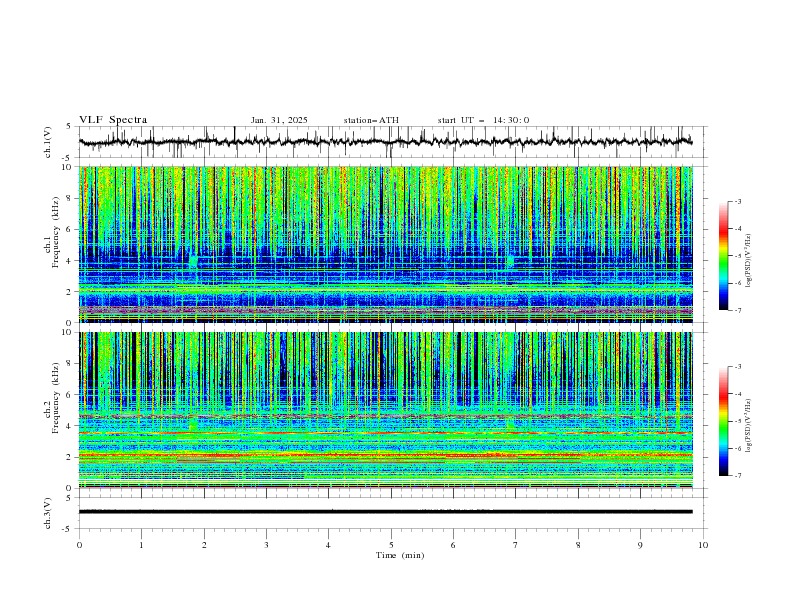
Task: Click the time axis tick label "5"
Action: 391,545
